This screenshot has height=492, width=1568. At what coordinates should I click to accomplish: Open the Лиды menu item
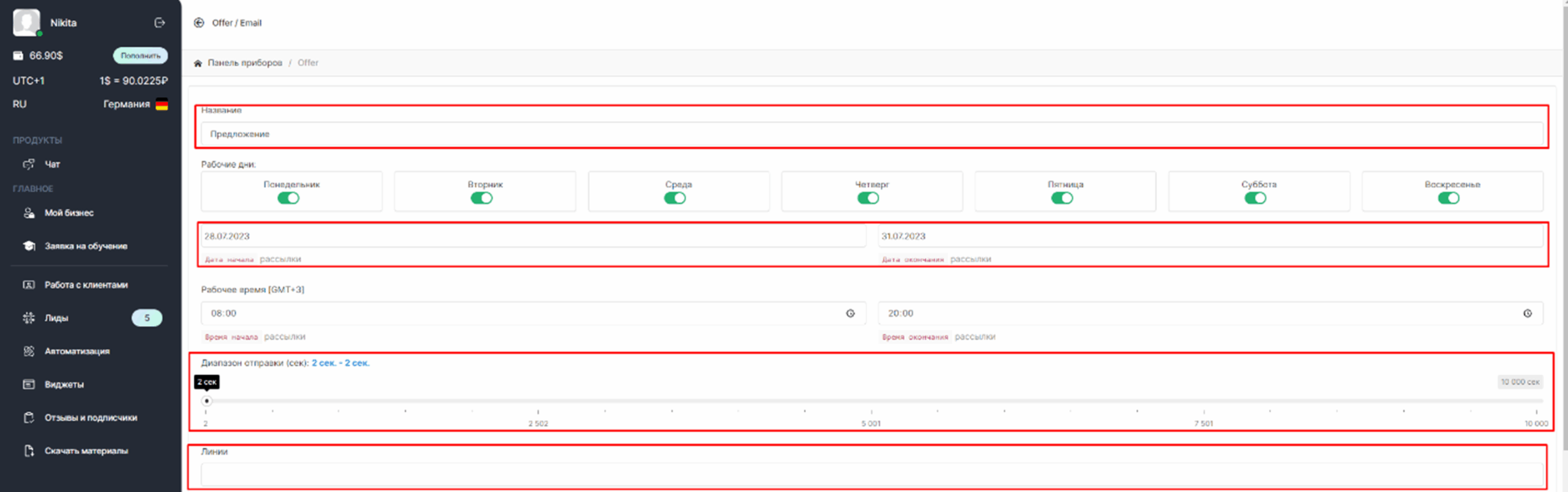[x=56, y=318]
